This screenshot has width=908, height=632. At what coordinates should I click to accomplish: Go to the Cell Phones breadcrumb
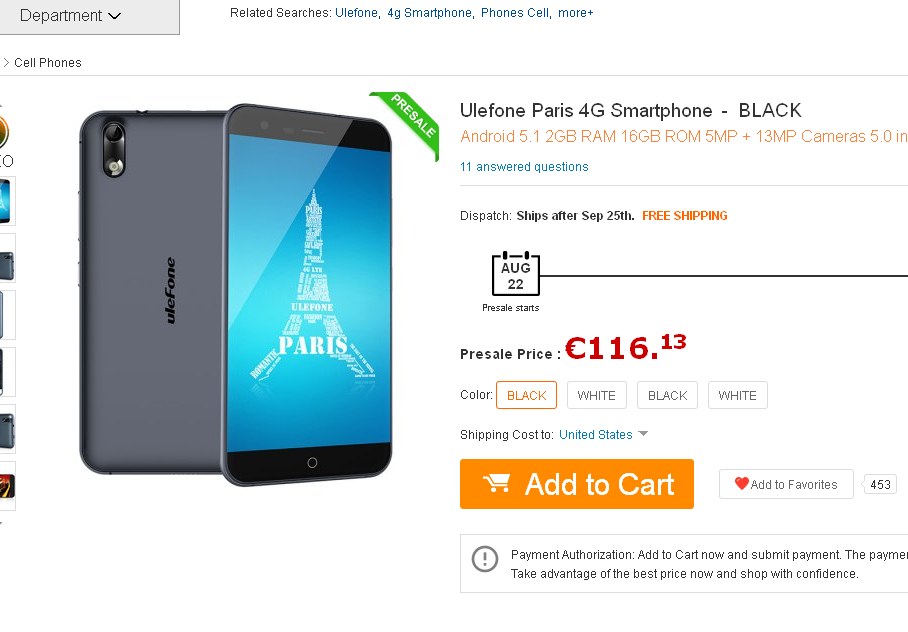[x=48, y=63]
